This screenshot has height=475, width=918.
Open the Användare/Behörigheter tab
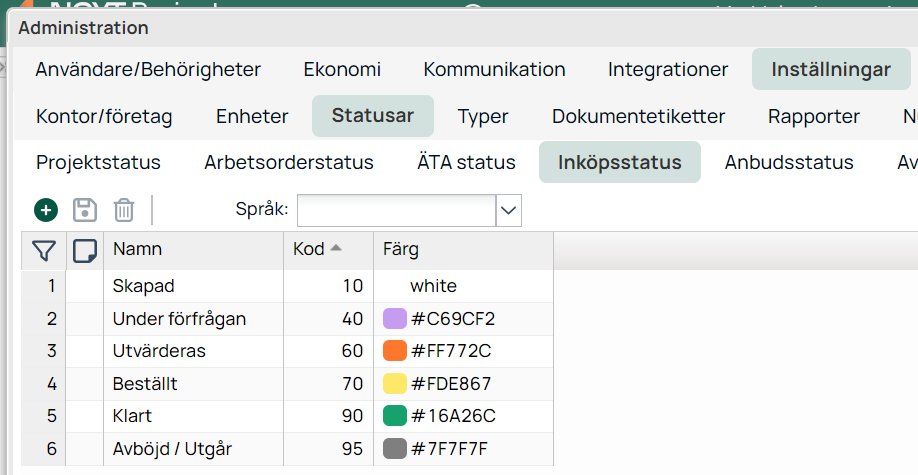coord(148,69)
